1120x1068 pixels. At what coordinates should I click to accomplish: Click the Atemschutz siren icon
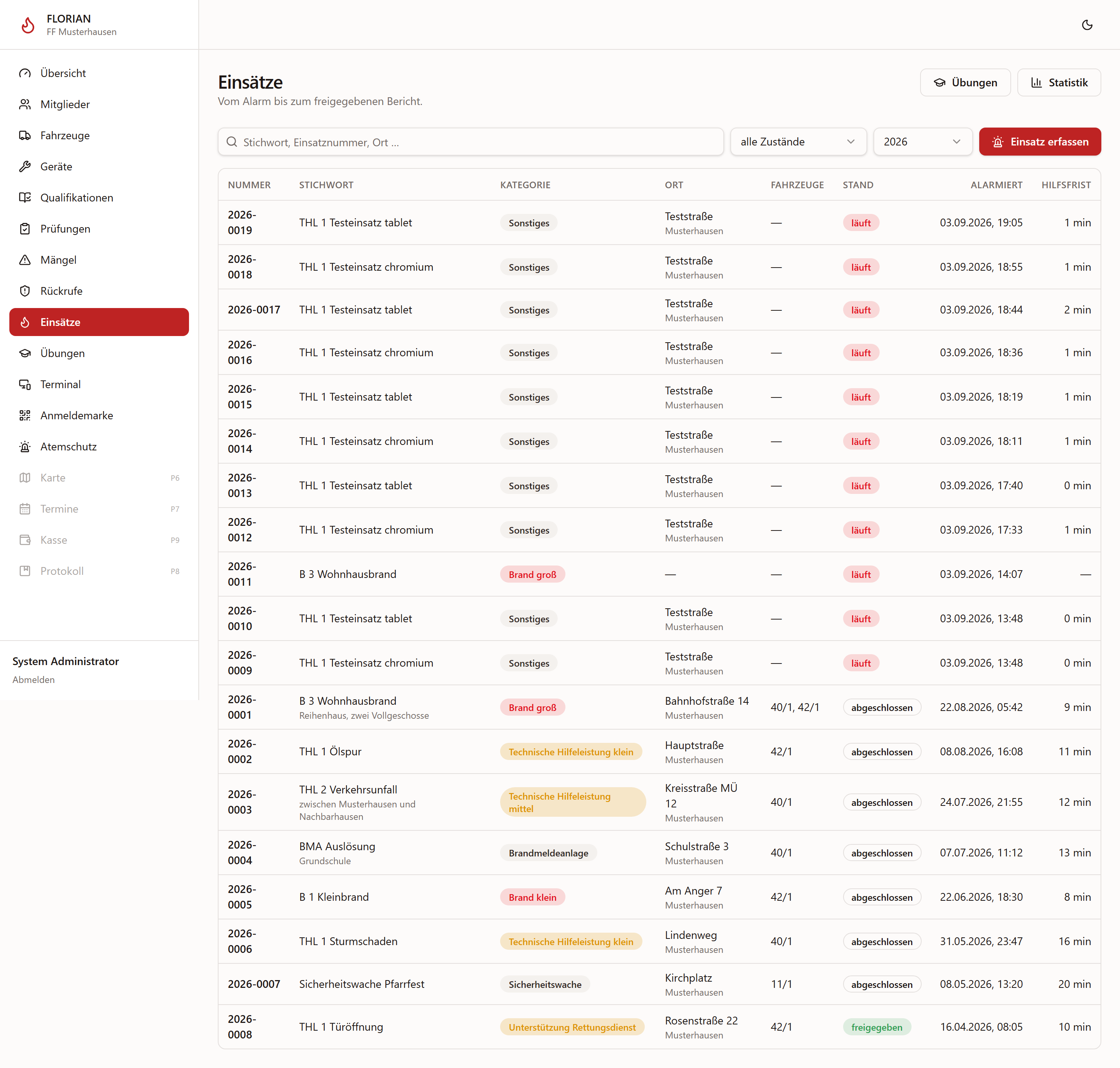click(25, 447)
